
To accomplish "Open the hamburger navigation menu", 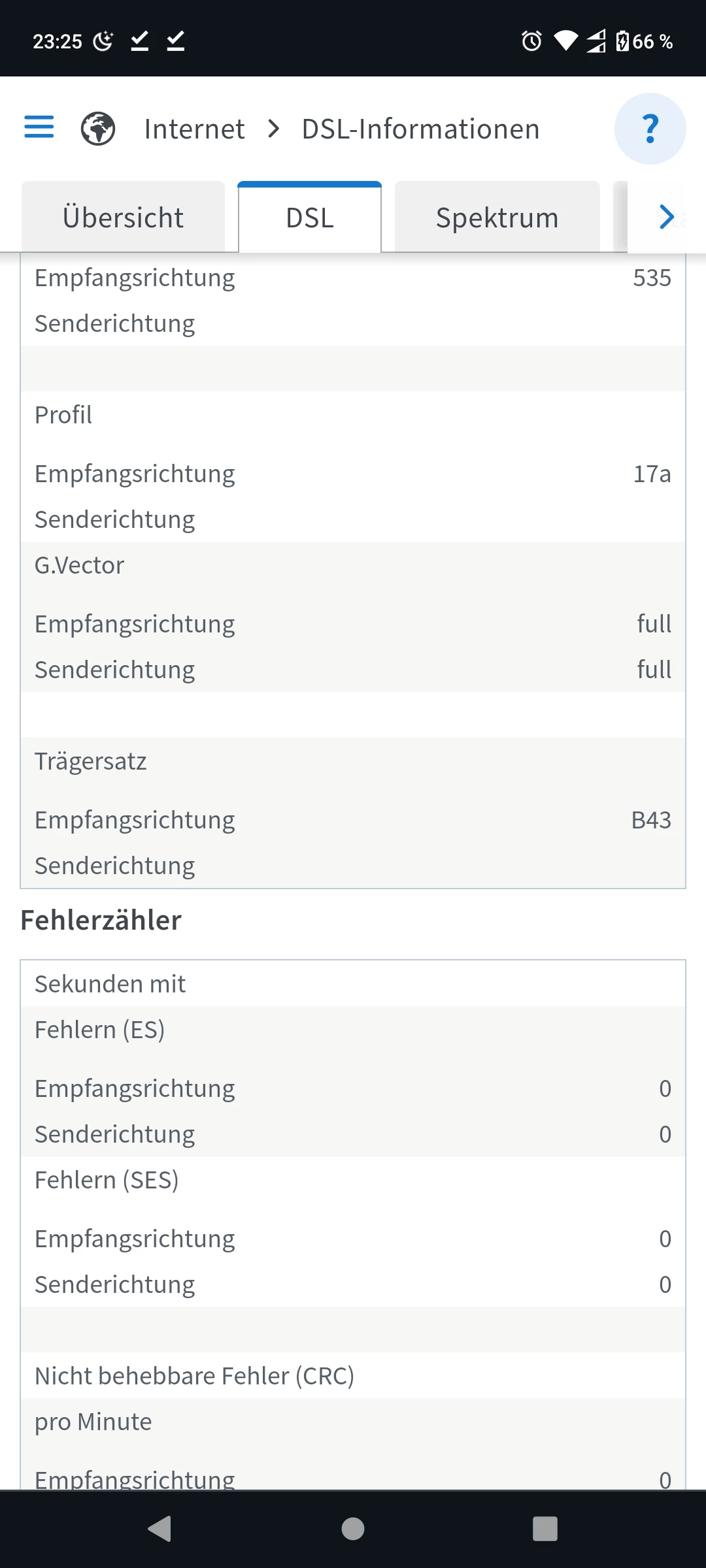I will tap(39, 127).
